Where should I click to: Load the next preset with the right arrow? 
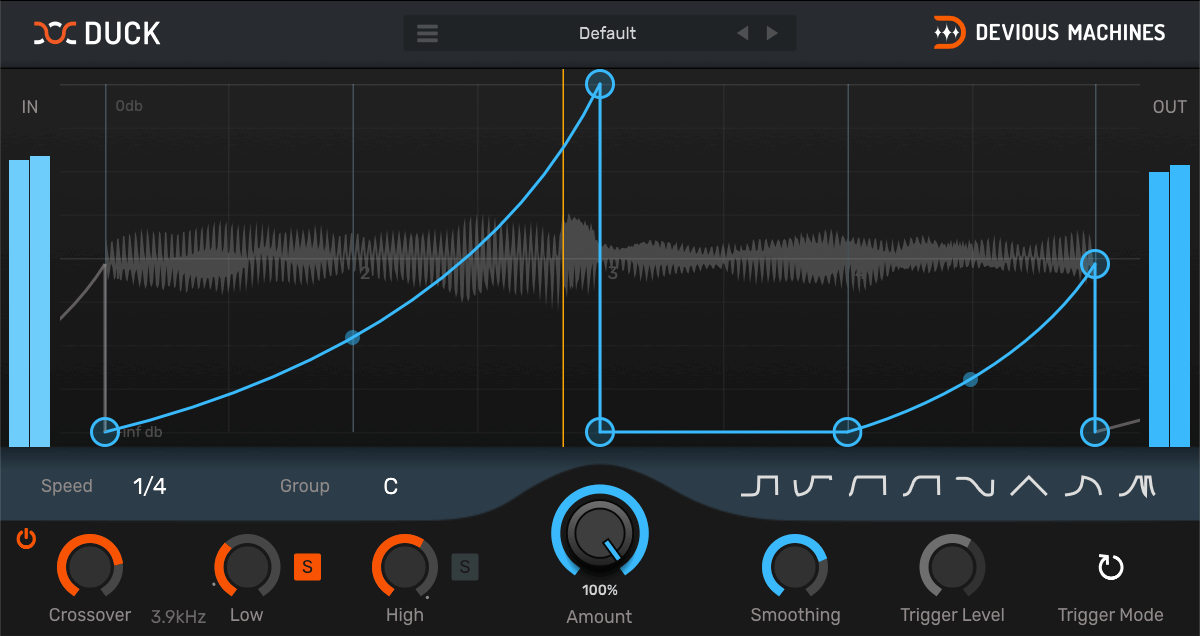click(x=772, y=32)
